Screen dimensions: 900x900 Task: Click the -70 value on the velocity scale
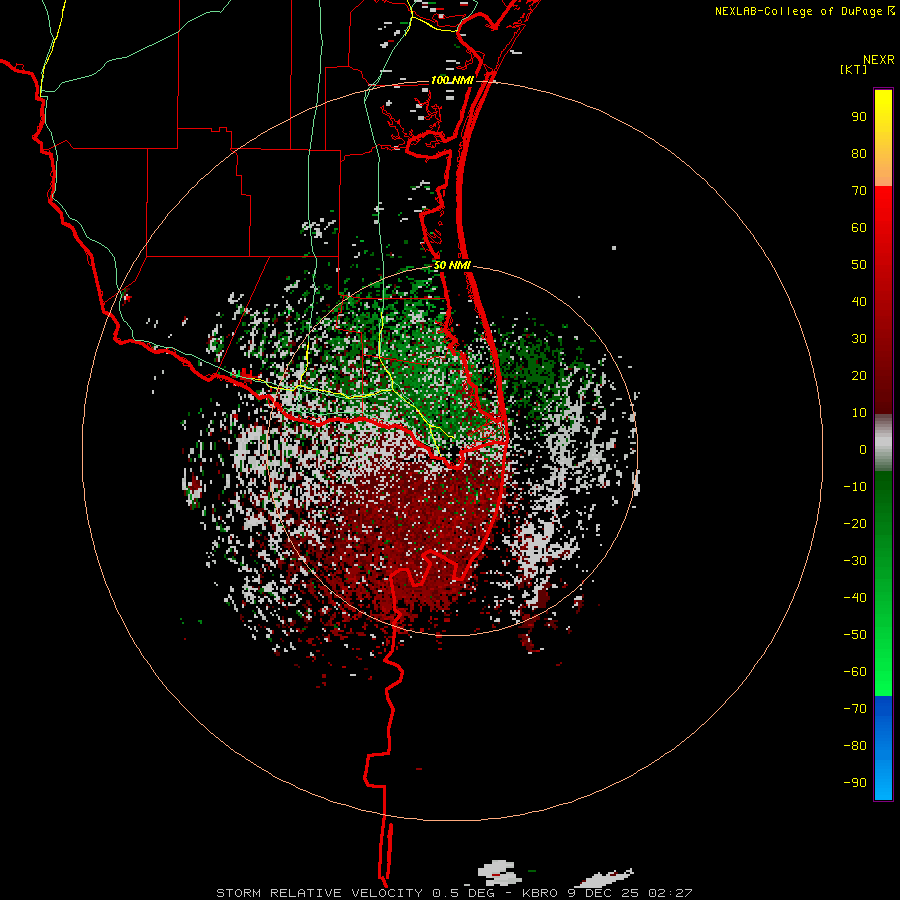[x=855, y=708]
